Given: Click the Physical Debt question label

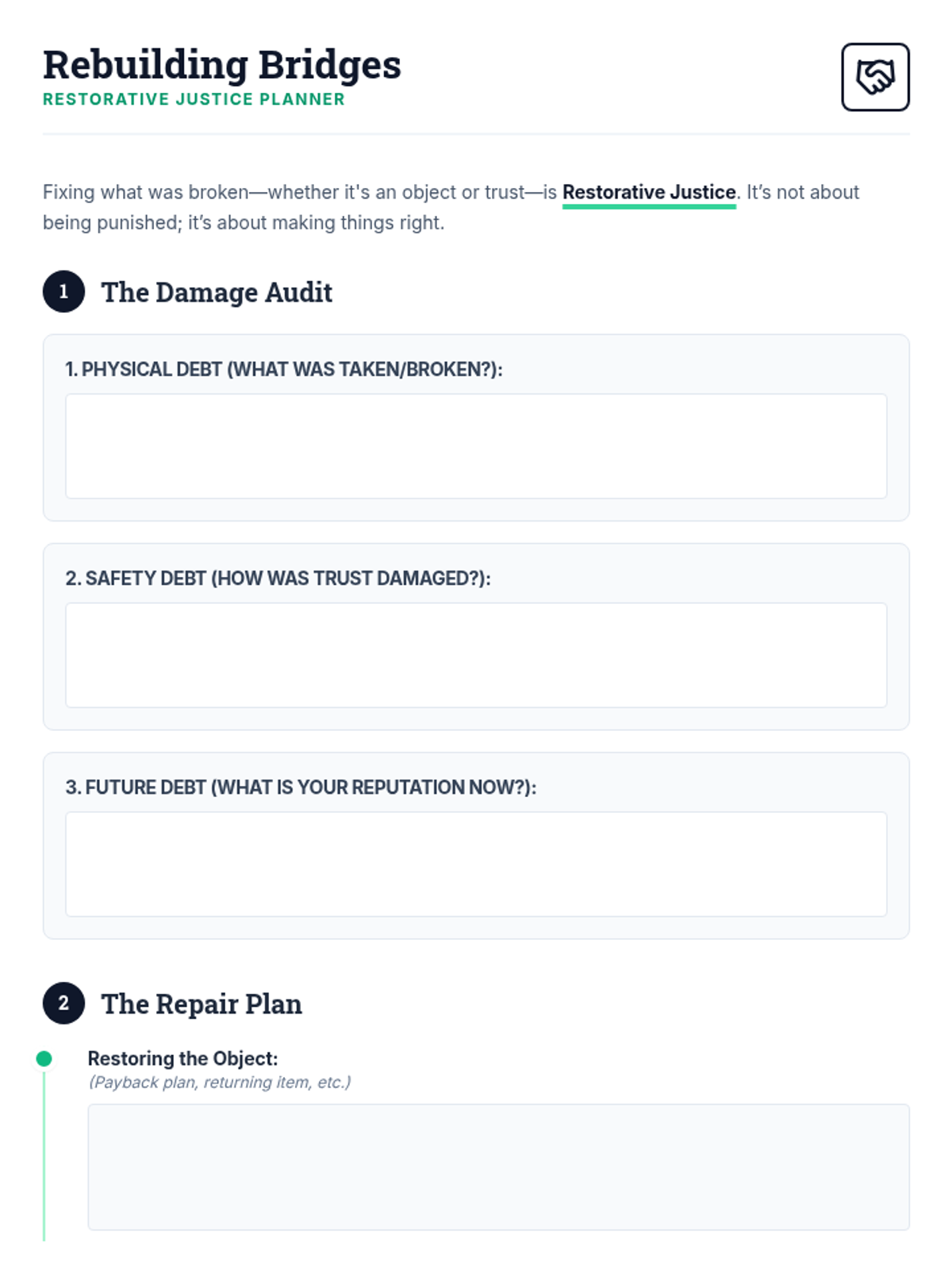Looking at the screenshot, I should pyautogui.click(x=284, y=369).
